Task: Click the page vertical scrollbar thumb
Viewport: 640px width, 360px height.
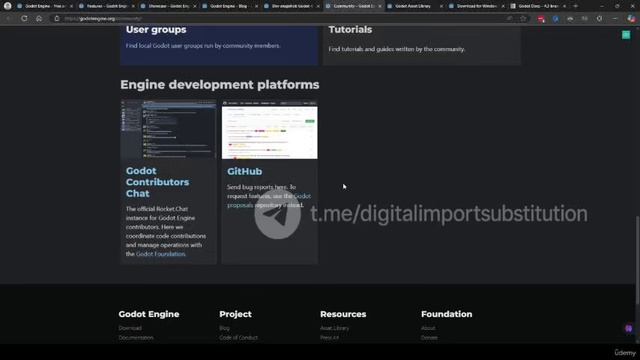Action: tap(637, 260)
